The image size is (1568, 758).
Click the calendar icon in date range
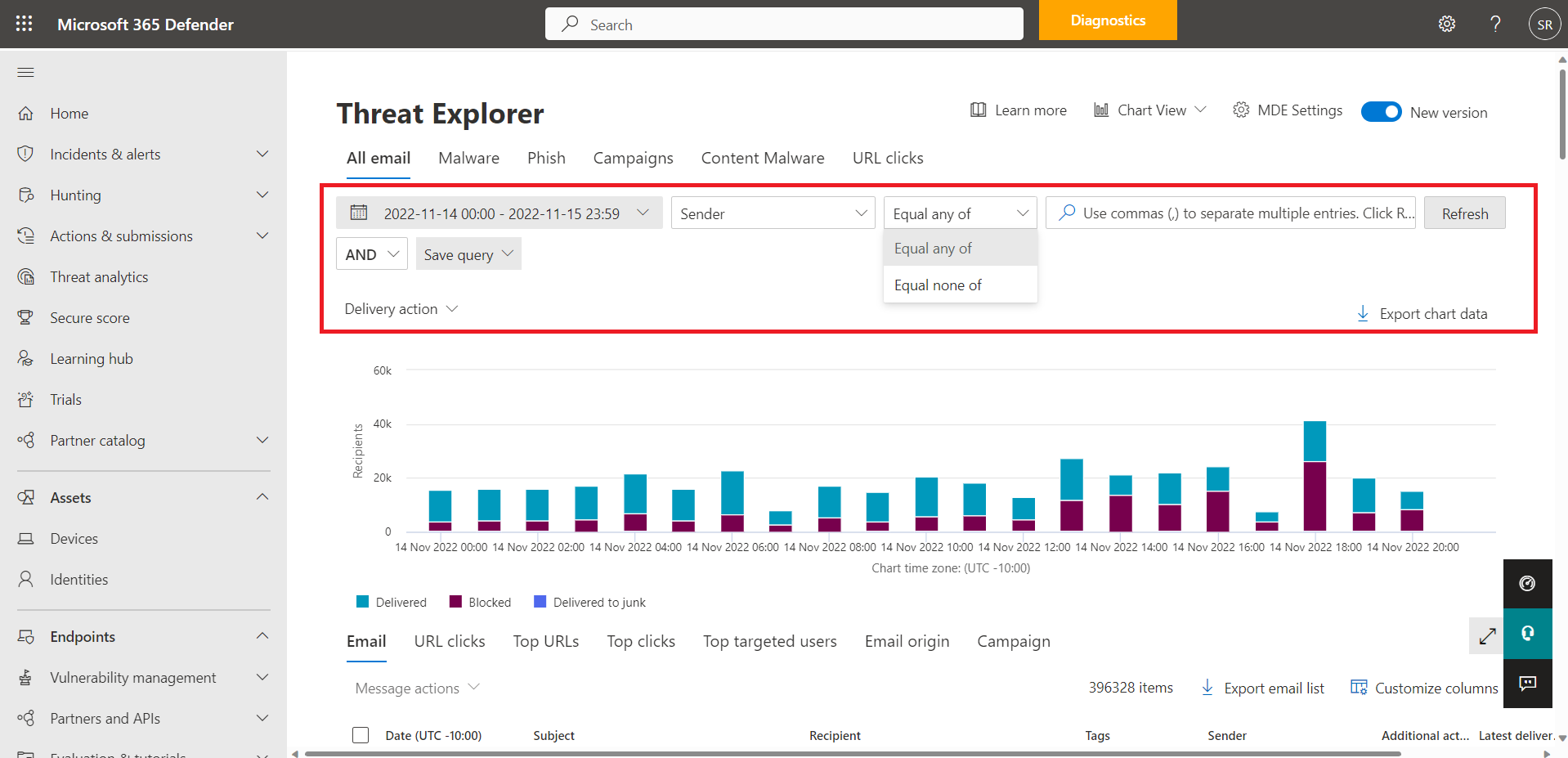coord(359,213)
